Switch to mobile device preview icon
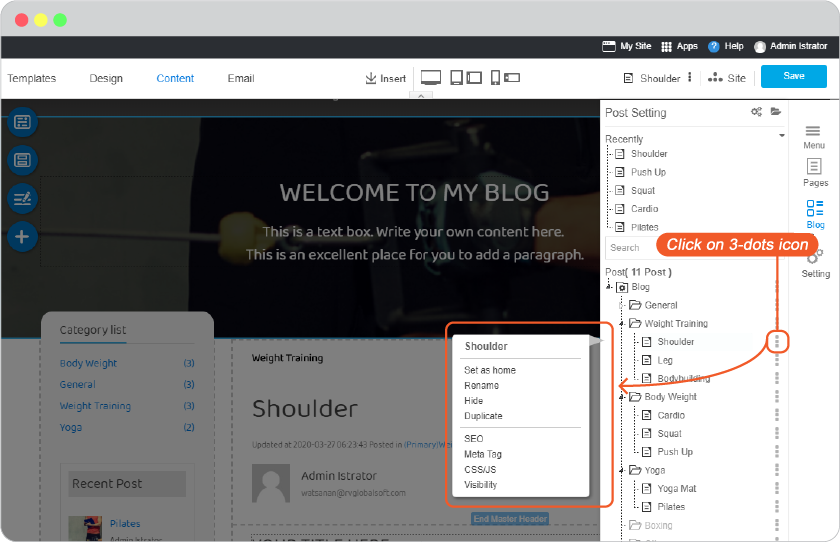840x542 pixels. [x=495, y=78]
